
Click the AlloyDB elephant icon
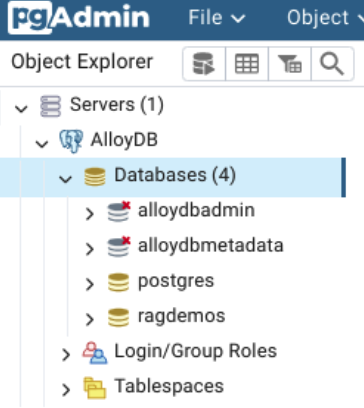tap(71, 141)
